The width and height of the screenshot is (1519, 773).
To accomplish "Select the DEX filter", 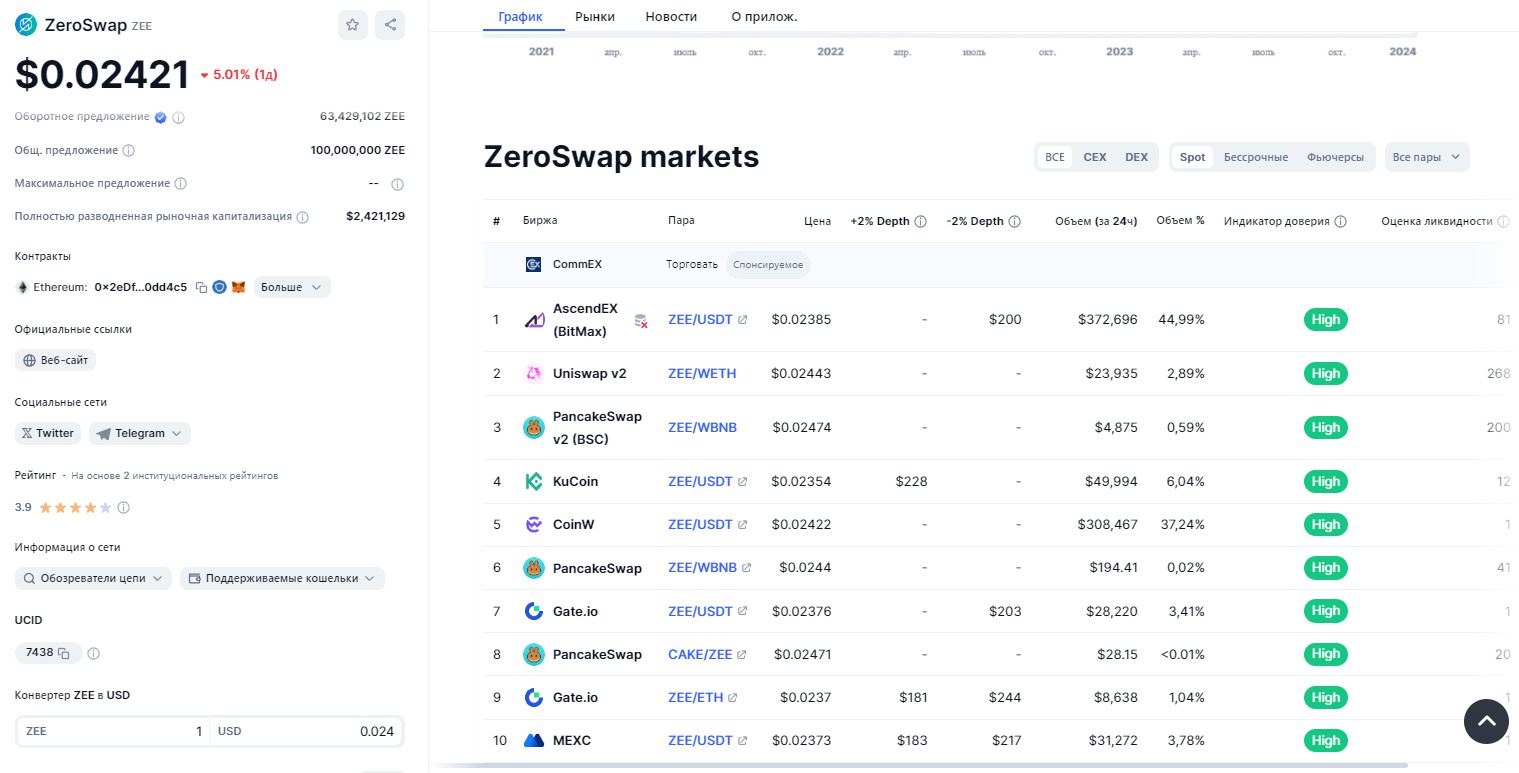I will pyautogui.click(x=1137, y=157).
